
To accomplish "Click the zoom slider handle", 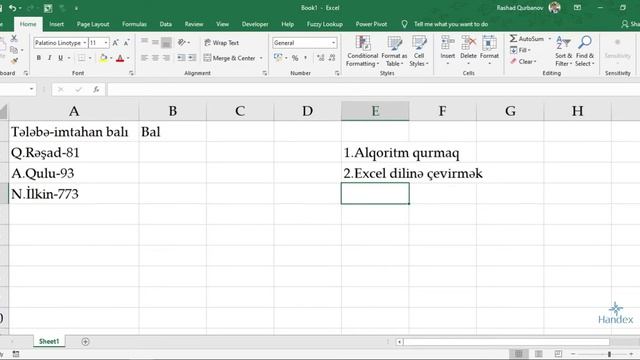I will tap(609, 354).
